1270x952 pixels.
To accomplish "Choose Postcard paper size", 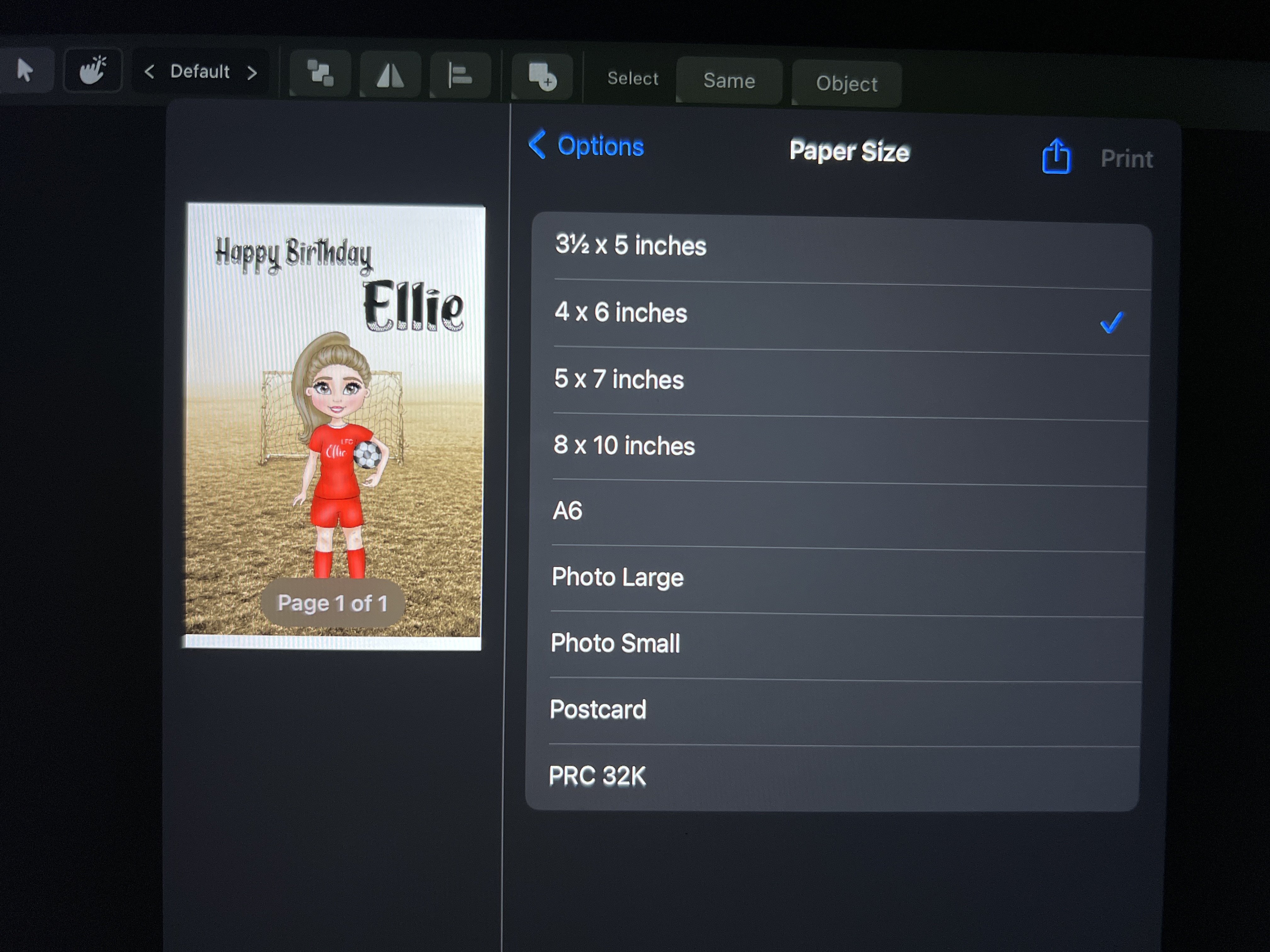I will (834, 711).
